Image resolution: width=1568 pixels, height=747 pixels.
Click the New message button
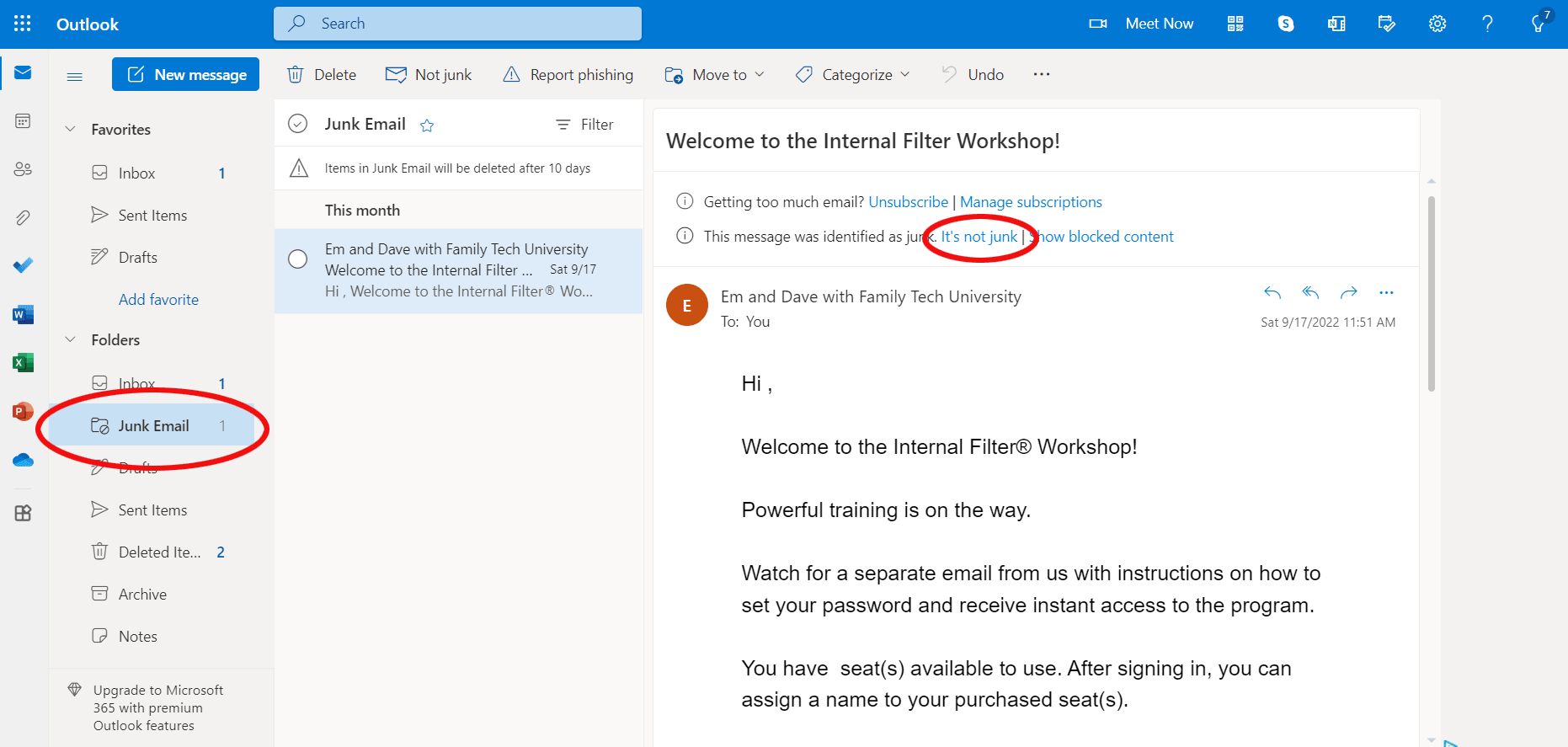click(x=186, y=75)
